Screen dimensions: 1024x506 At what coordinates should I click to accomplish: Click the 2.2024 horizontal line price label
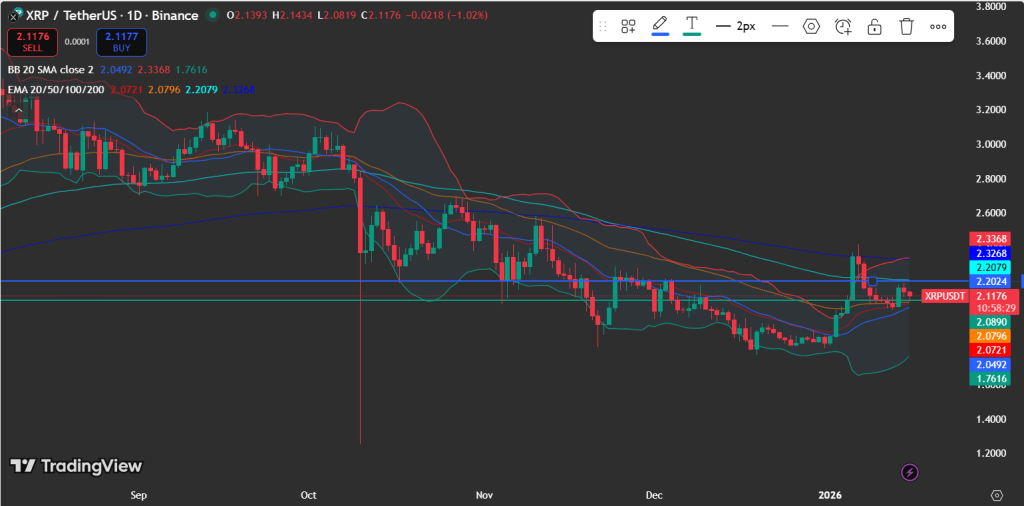click(x=989, y=281)
